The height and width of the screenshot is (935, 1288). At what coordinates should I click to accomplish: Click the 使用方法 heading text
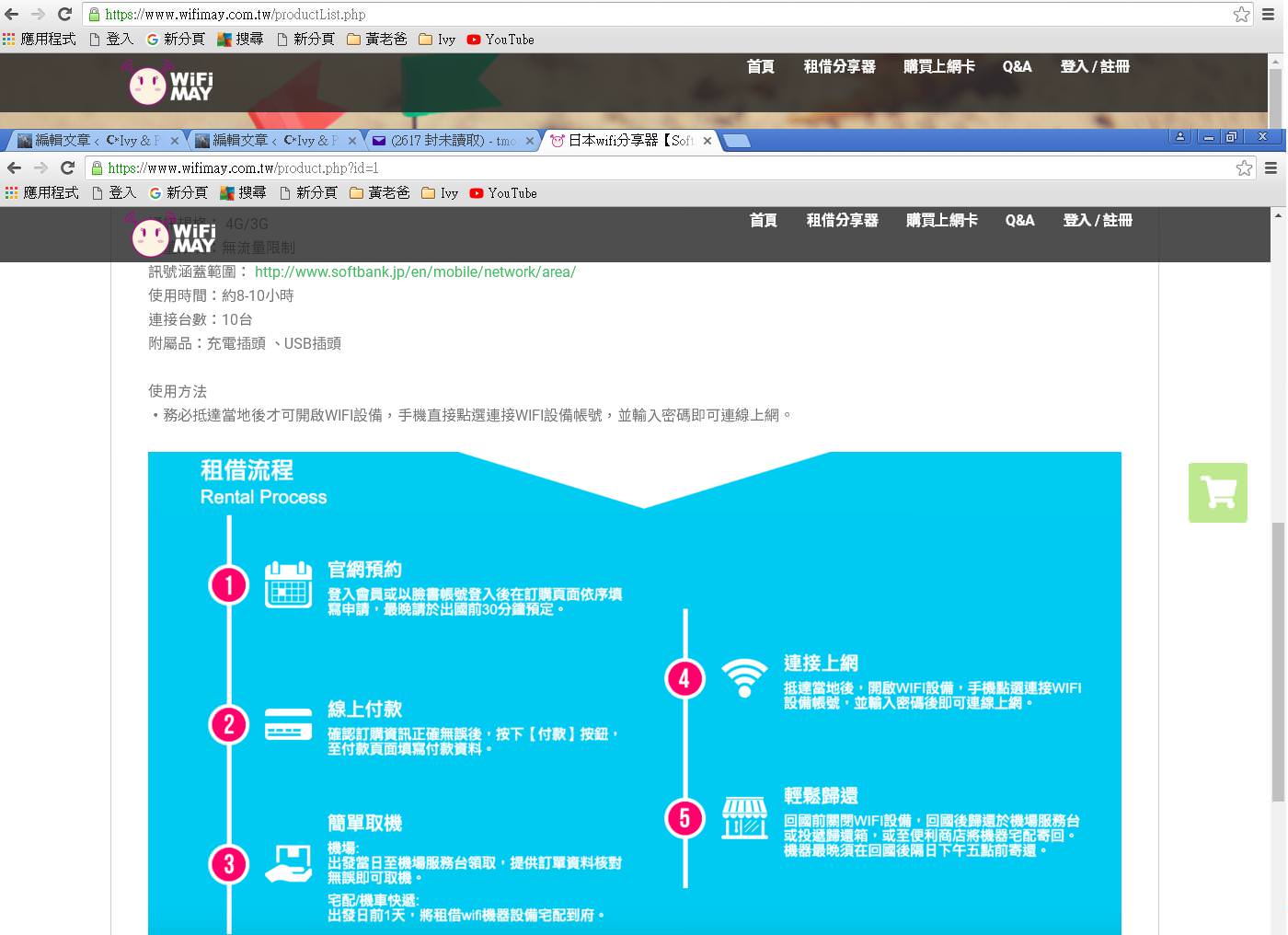coord(178,391)
